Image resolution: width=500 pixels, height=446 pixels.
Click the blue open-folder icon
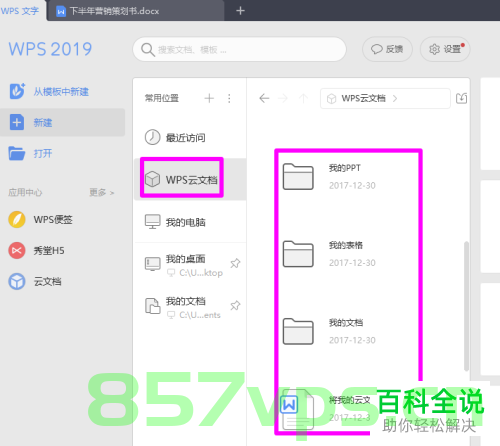pyautogui.click(x=17, y=153)
